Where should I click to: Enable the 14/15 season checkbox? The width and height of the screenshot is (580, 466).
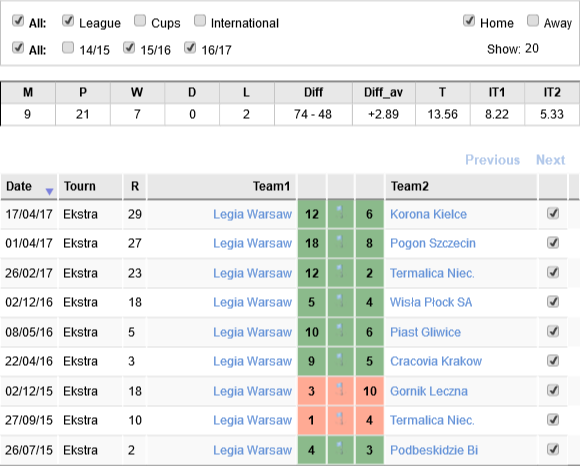pos(68,48)
